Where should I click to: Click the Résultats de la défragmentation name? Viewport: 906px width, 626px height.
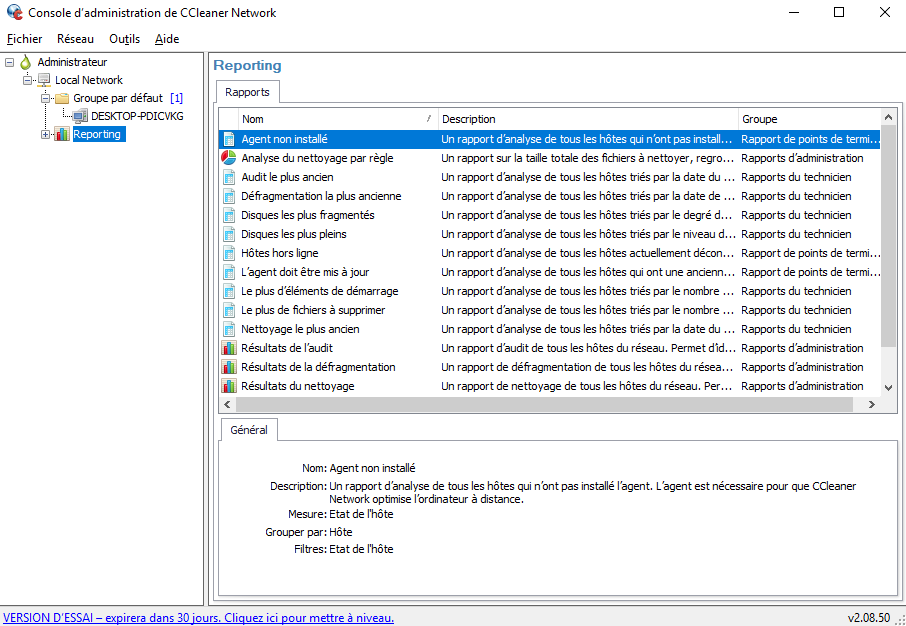tap(318, 367)
